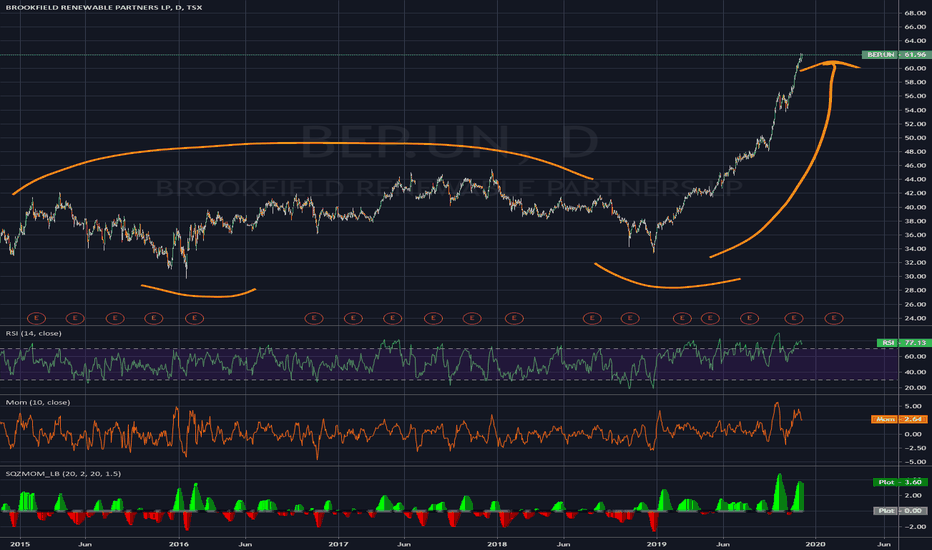The image size is (932, 550).
Task: Click the orange Mom 2.64 value tag
Action: click(899, 419)
